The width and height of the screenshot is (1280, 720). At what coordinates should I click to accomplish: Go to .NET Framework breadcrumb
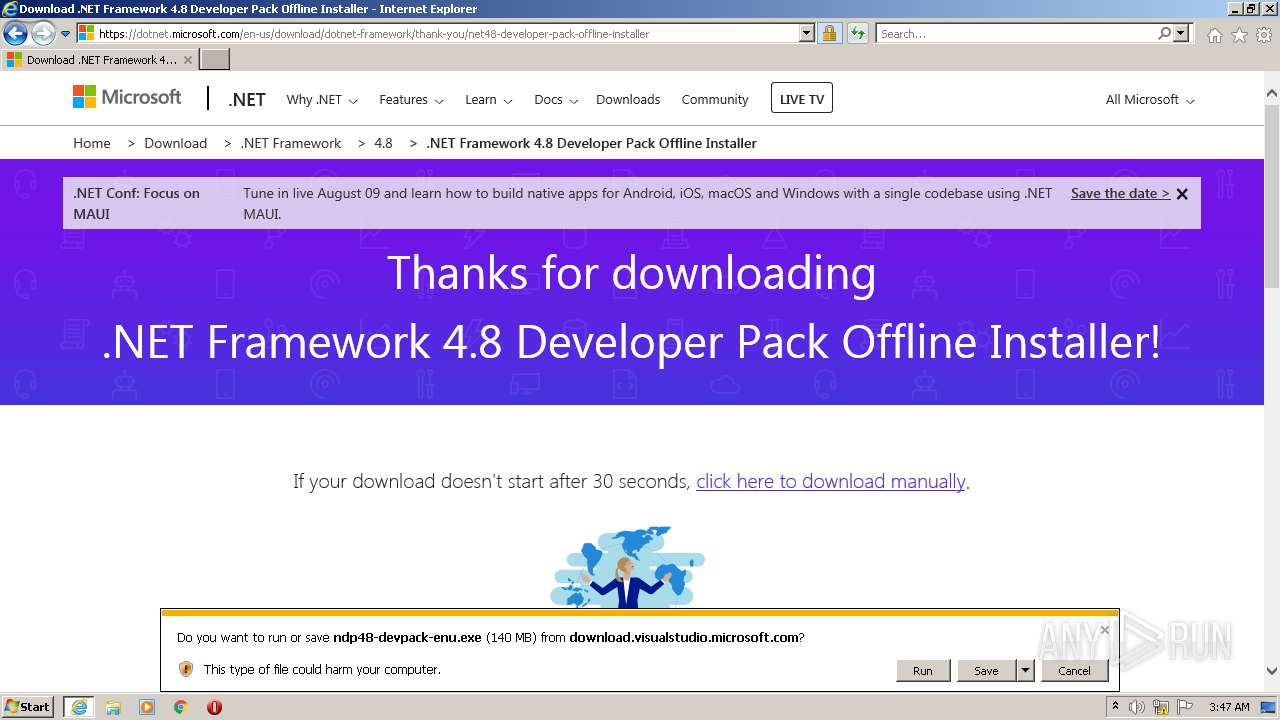tap(291, 143)
